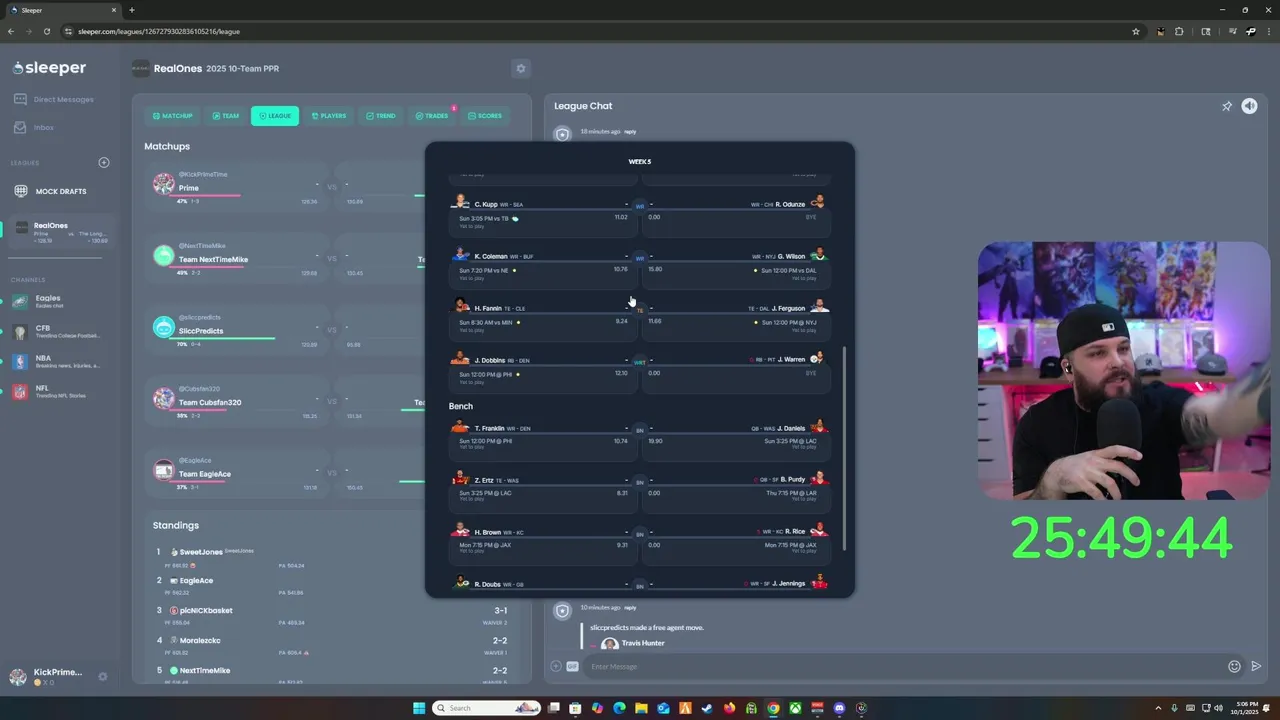Open Steam from the taskbar
Screen dimensions: 1280x720
click(707, 708)
